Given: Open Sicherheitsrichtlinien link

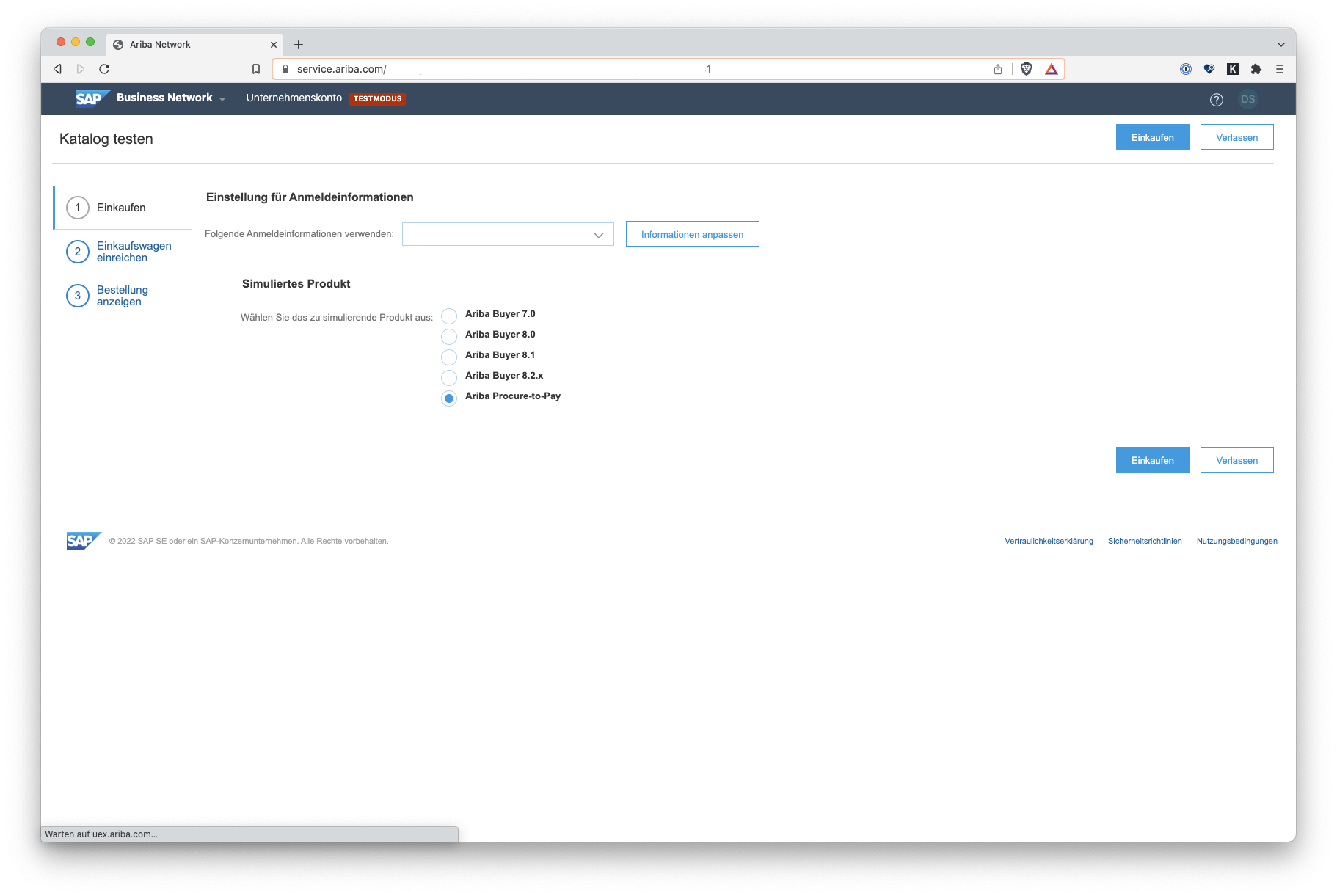Looking at the screenshot, I should point(1145,541).
